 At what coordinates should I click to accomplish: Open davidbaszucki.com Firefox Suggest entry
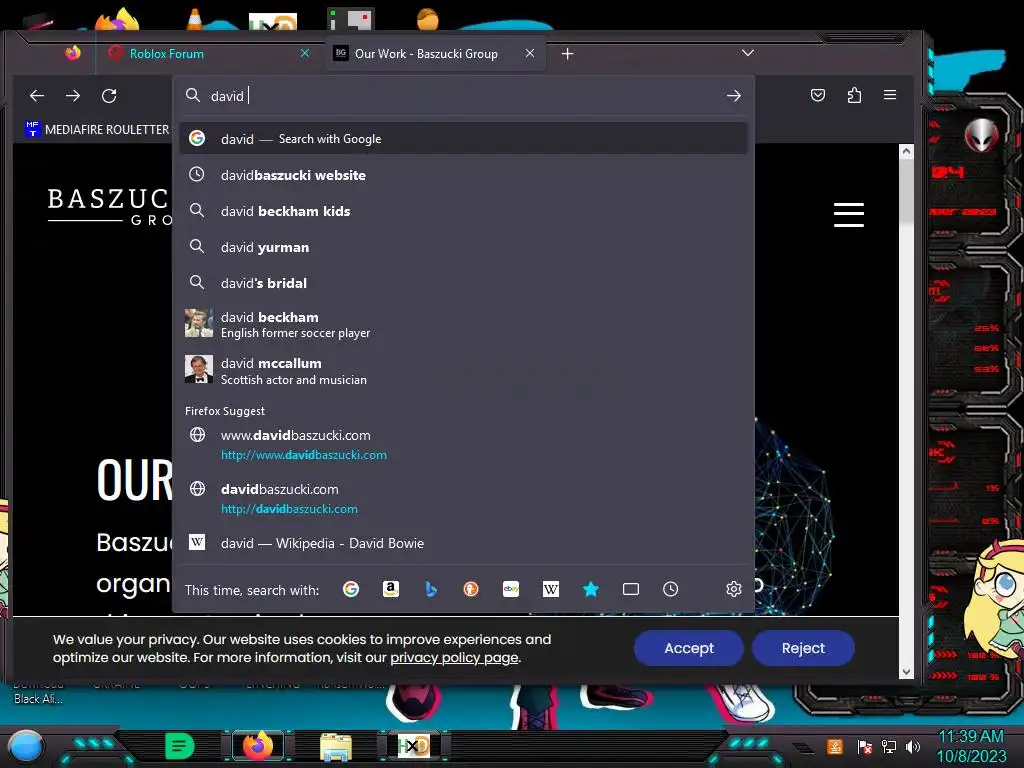[464, 498]
